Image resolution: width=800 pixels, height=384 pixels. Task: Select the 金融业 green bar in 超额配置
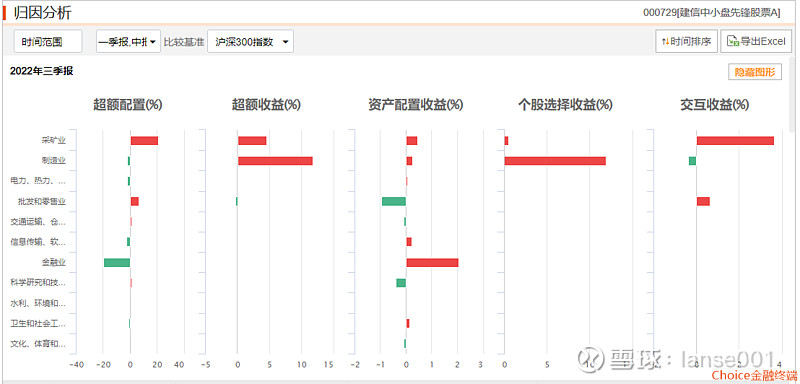[117, 263]
